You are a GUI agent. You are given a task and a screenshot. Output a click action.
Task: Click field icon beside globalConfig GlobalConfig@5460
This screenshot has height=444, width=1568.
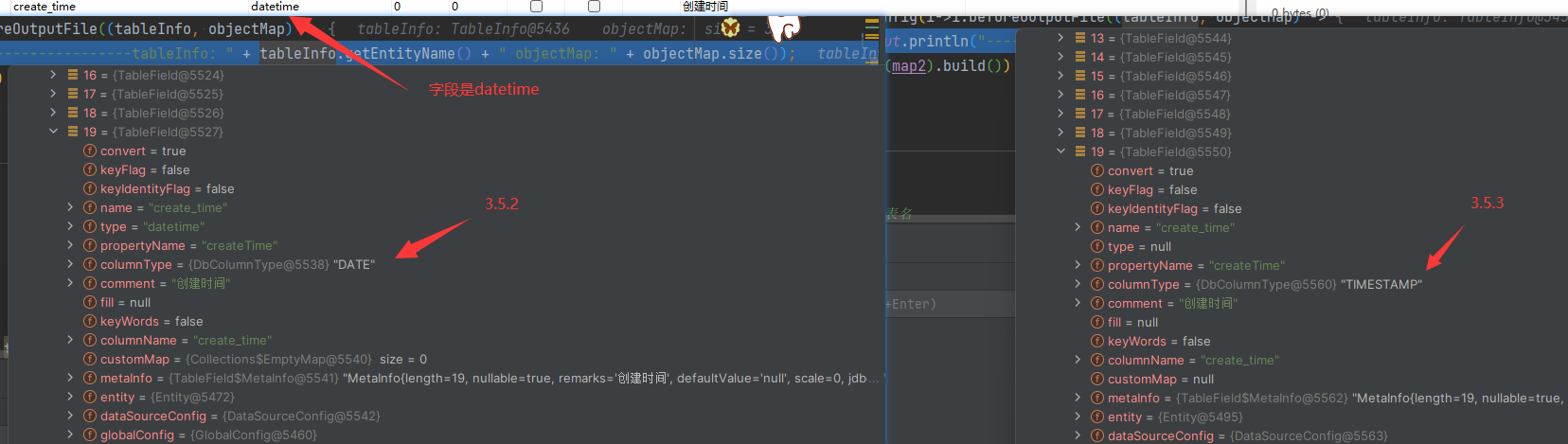click(x=90, y=435)
